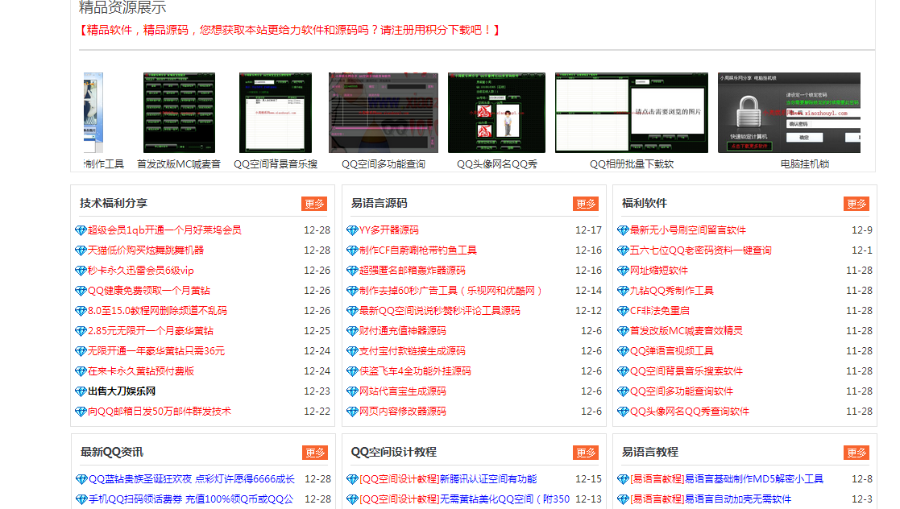Open link QQ空间多功能查询软件
This screenshot has height=509, width=900.
(681, 391)
